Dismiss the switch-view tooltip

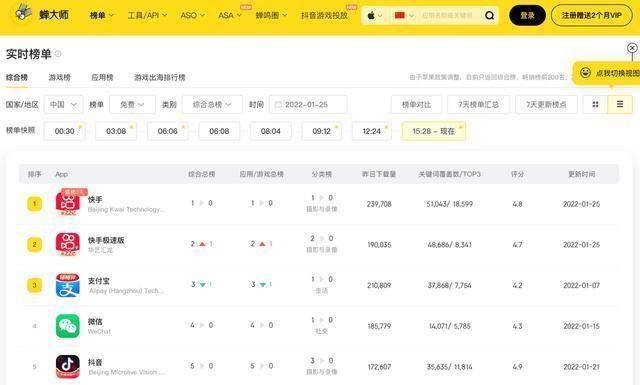coord(632,48)
